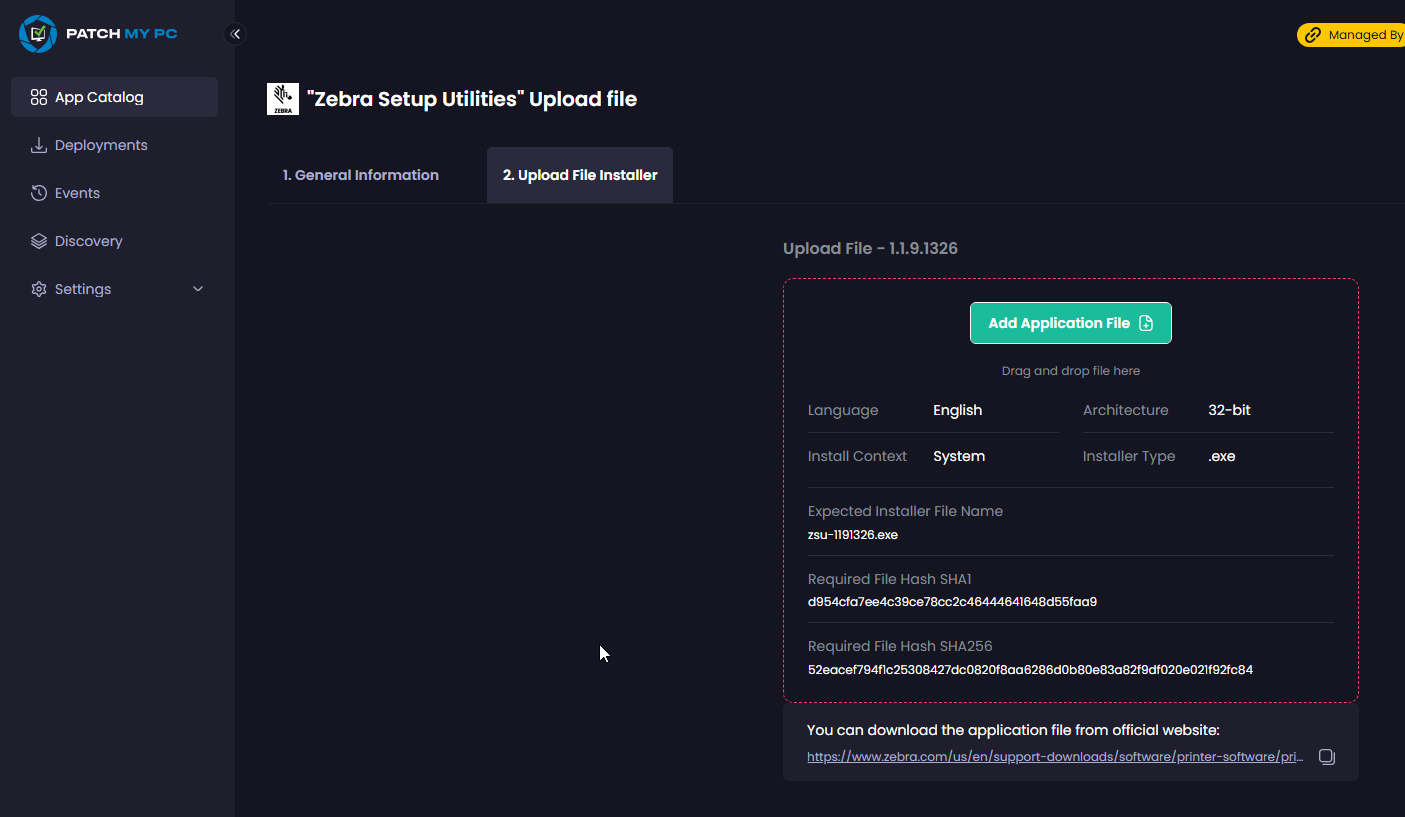Click the required SHA256 hash value
This screenshot has height=817, width=1405.
coord(1030,670)
